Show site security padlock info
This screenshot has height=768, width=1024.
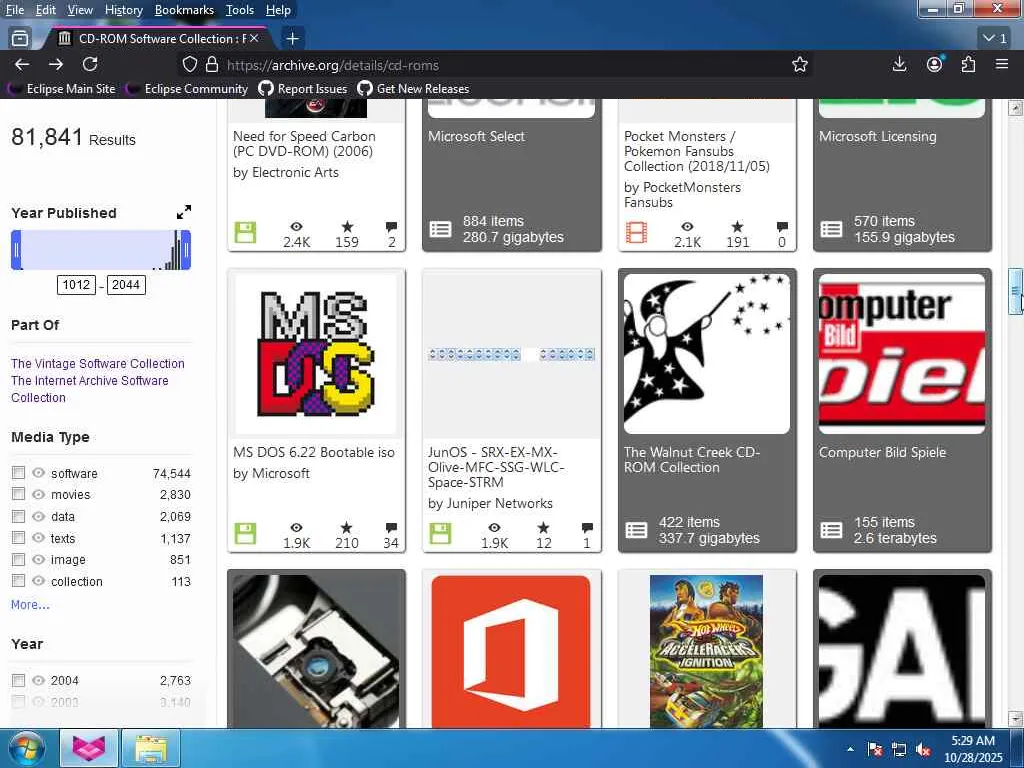point(212,65)
